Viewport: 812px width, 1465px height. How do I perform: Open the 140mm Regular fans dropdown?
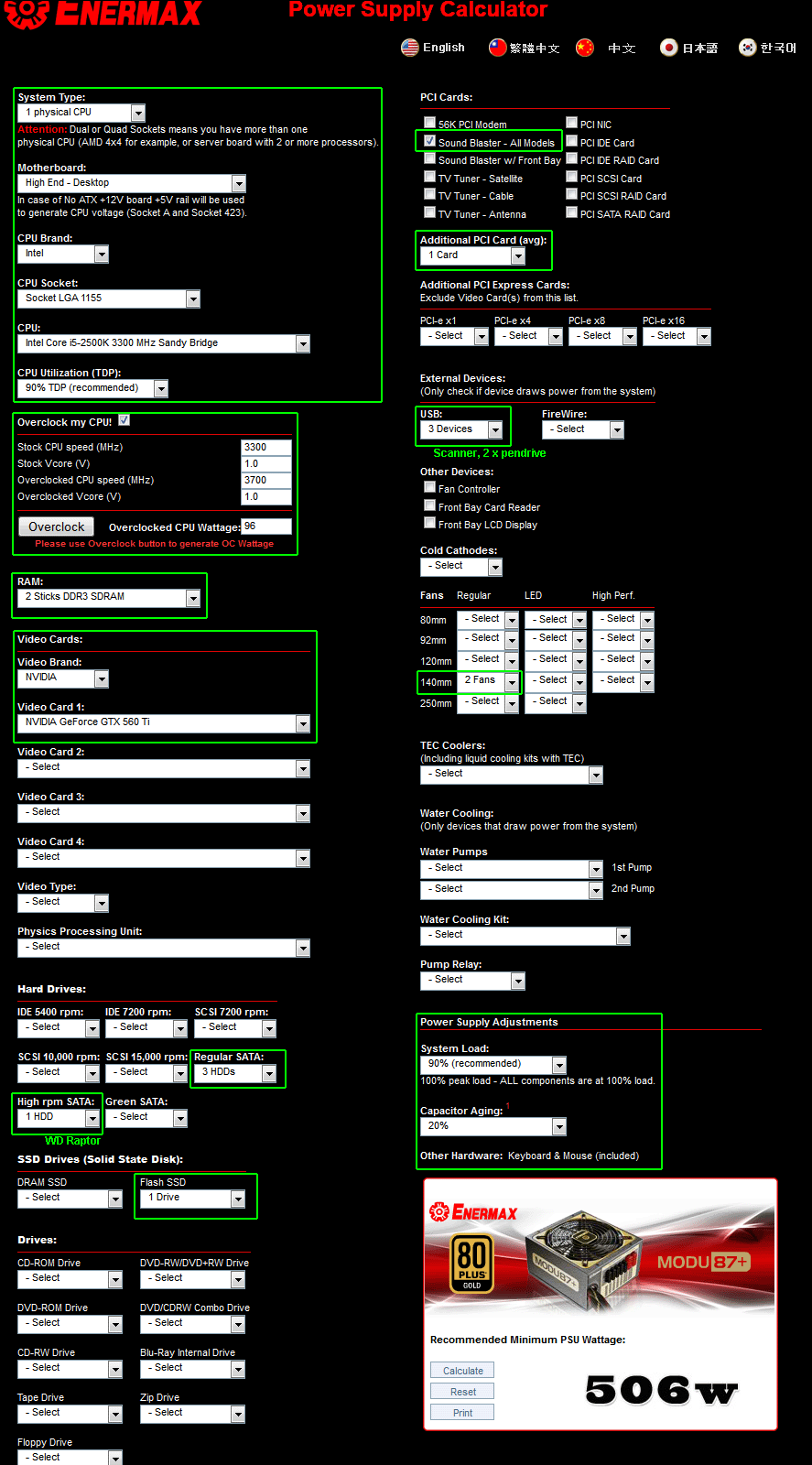488,681
